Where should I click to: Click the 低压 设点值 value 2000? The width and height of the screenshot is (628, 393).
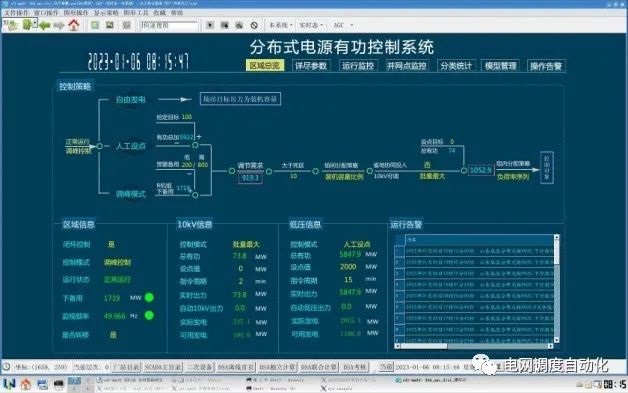(348, 267)
